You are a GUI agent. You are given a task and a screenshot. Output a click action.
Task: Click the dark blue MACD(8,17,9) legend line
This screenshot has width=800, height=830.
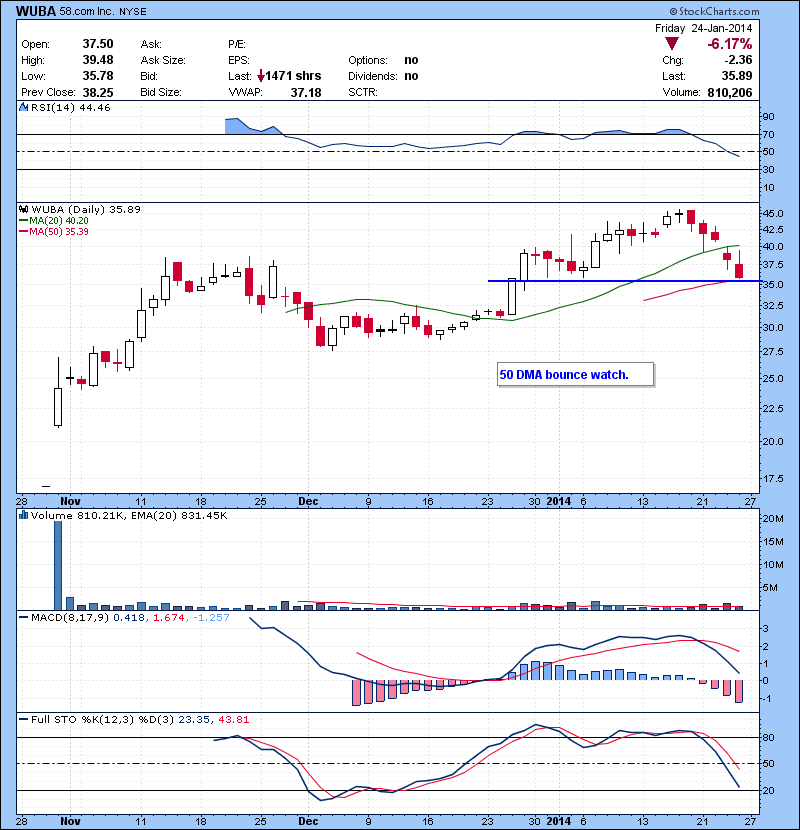[23, 618]
